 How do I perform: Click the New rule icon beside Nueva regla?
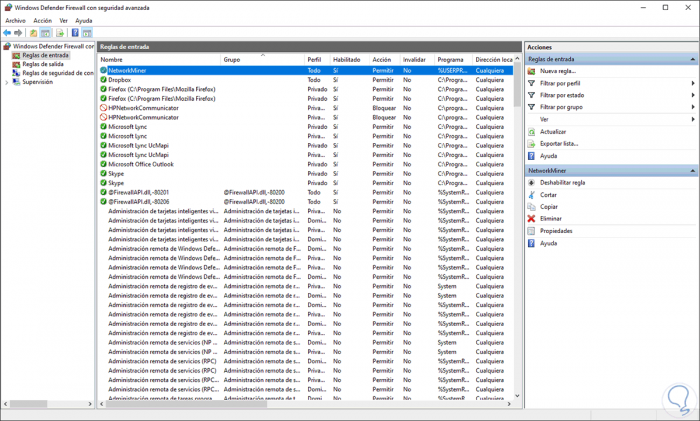(x=531, y=71)
